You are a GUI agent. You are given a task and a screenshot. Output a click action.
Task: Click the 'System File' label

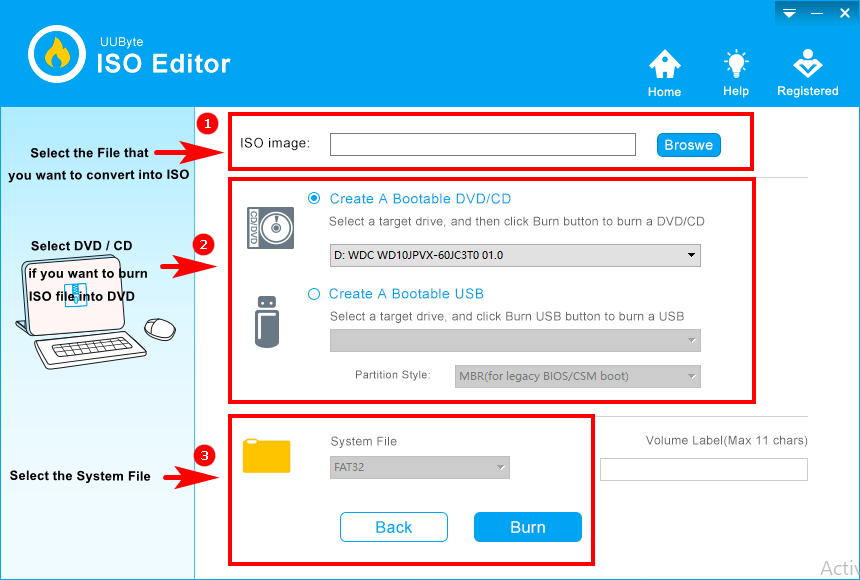pyautogui.click(x=364, y=441)
